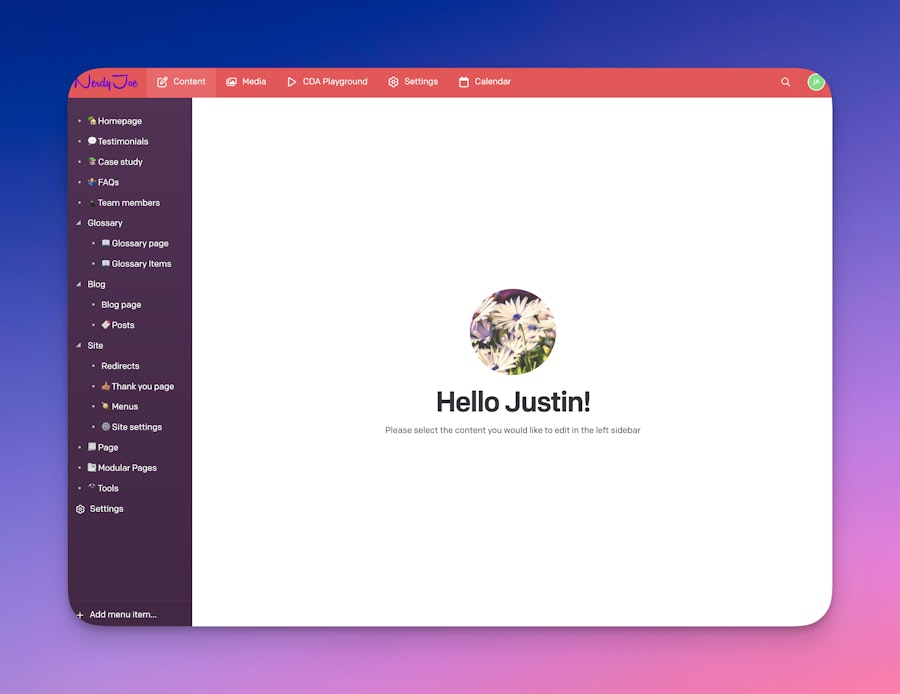900x694 pixels.
Task: Click the Thank you page thumbs-up icon
Action: (x=106, y=386)
